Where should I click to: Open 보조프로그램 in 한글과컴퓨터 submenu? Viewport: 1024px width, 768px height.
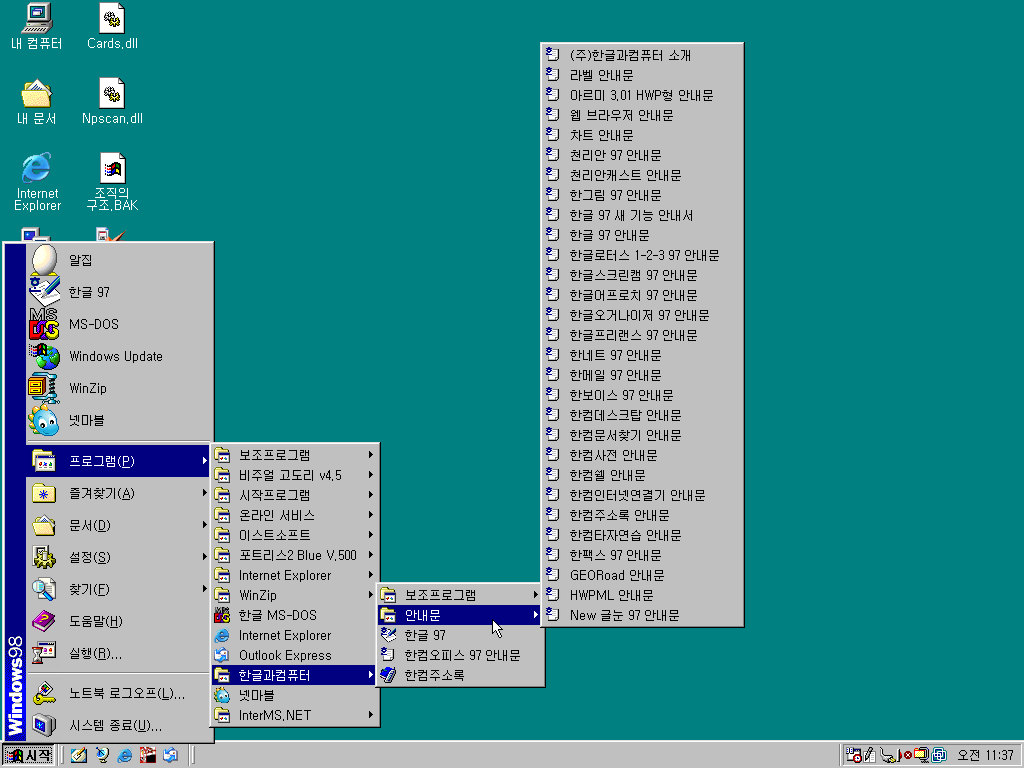coord(460,595)
